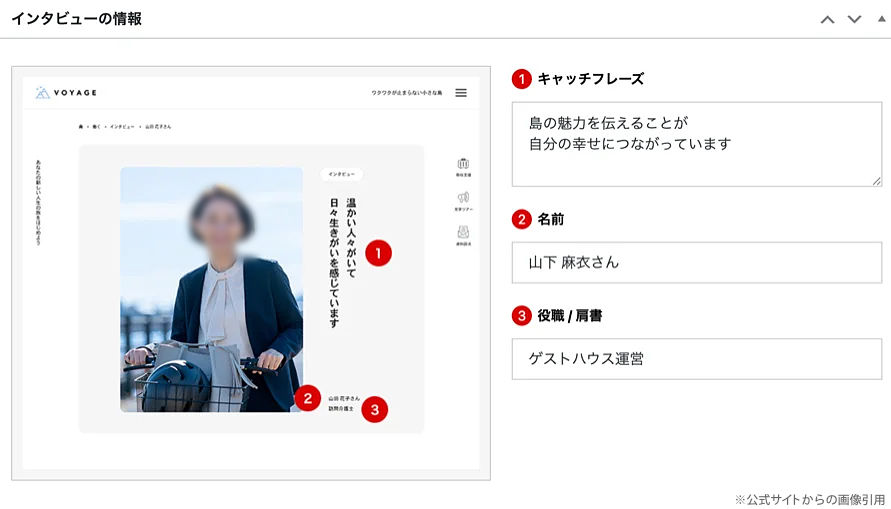Click the 役職 / 肩書 field label
The image size is (891, 509).
tap(569, 315)
